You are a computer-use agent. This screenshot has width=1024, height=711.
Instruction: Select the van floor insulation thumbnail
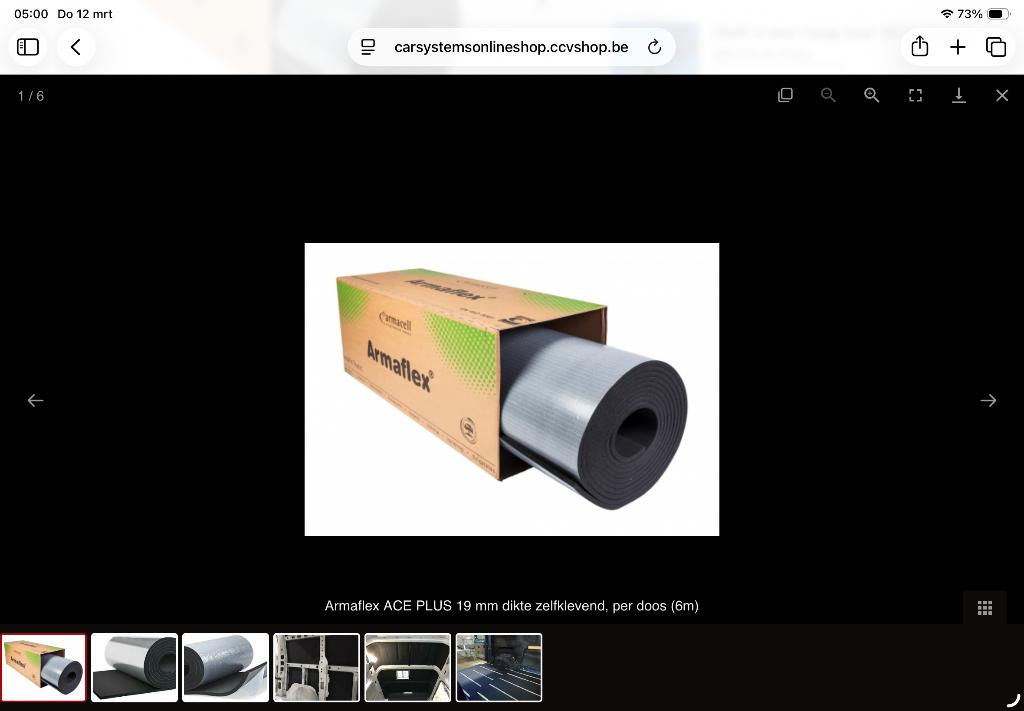click(498, 667)
